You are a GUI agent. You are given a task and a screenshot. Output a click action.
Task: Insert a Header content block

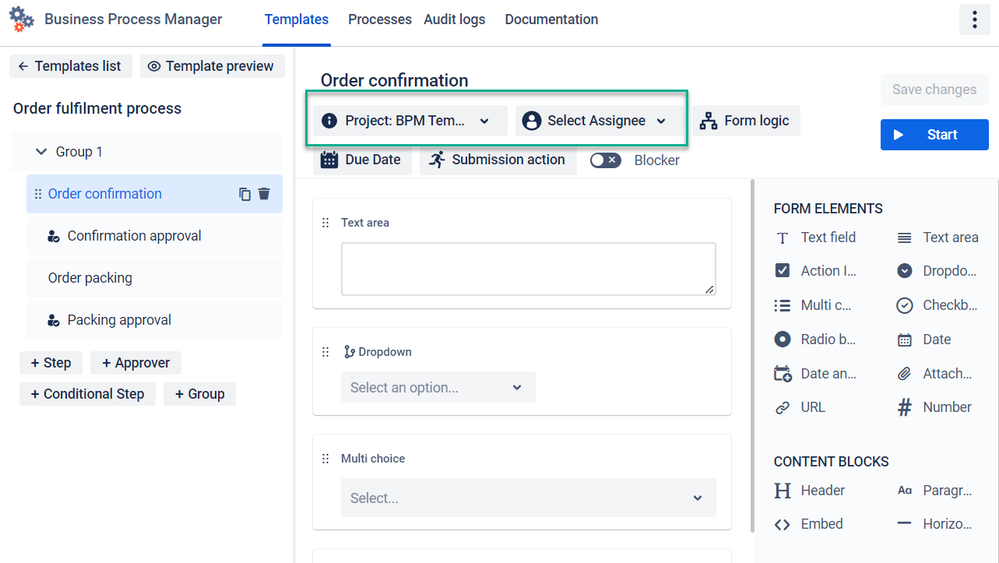[x=810, y=490]
